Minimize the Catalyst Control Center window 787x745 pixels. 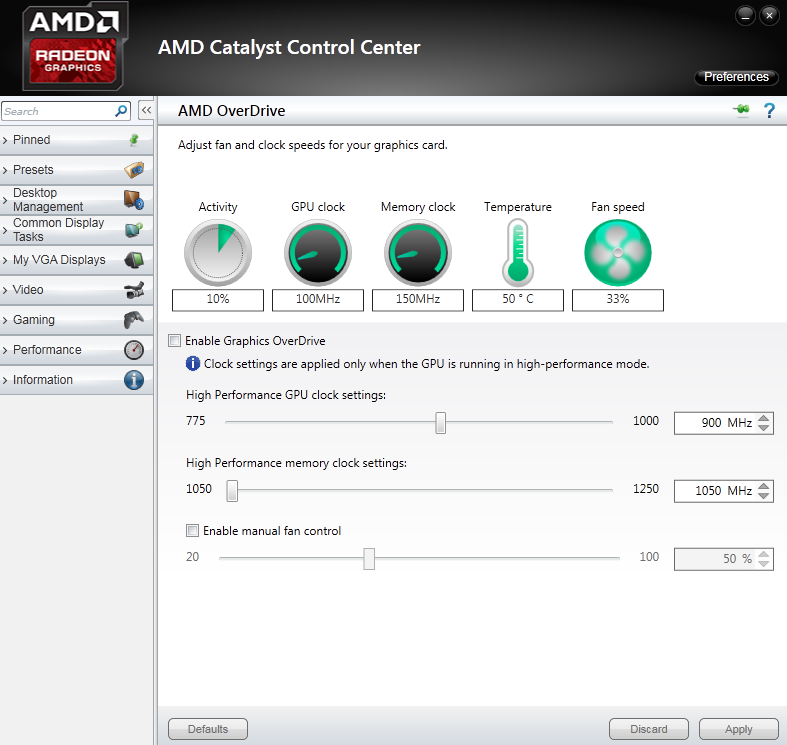tap(745, 16)
